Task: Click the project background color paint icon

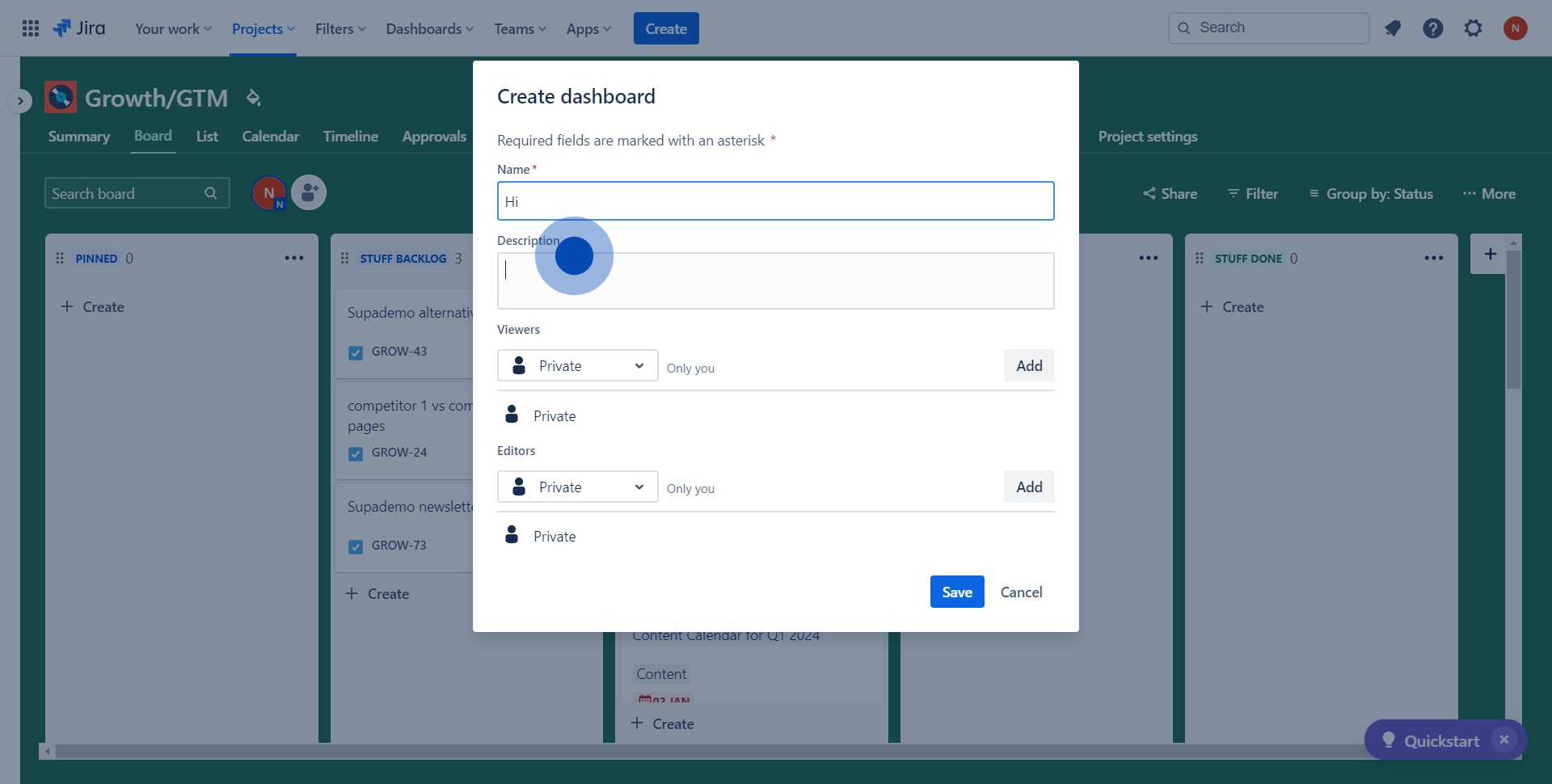Action: click(253, 98)
